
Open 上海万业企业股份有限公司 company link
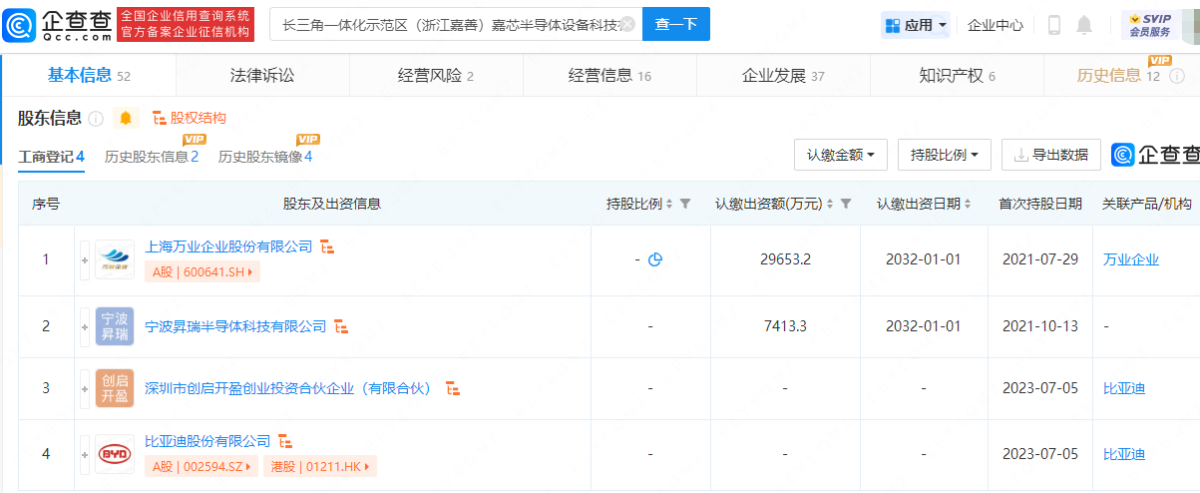[229, 246]
